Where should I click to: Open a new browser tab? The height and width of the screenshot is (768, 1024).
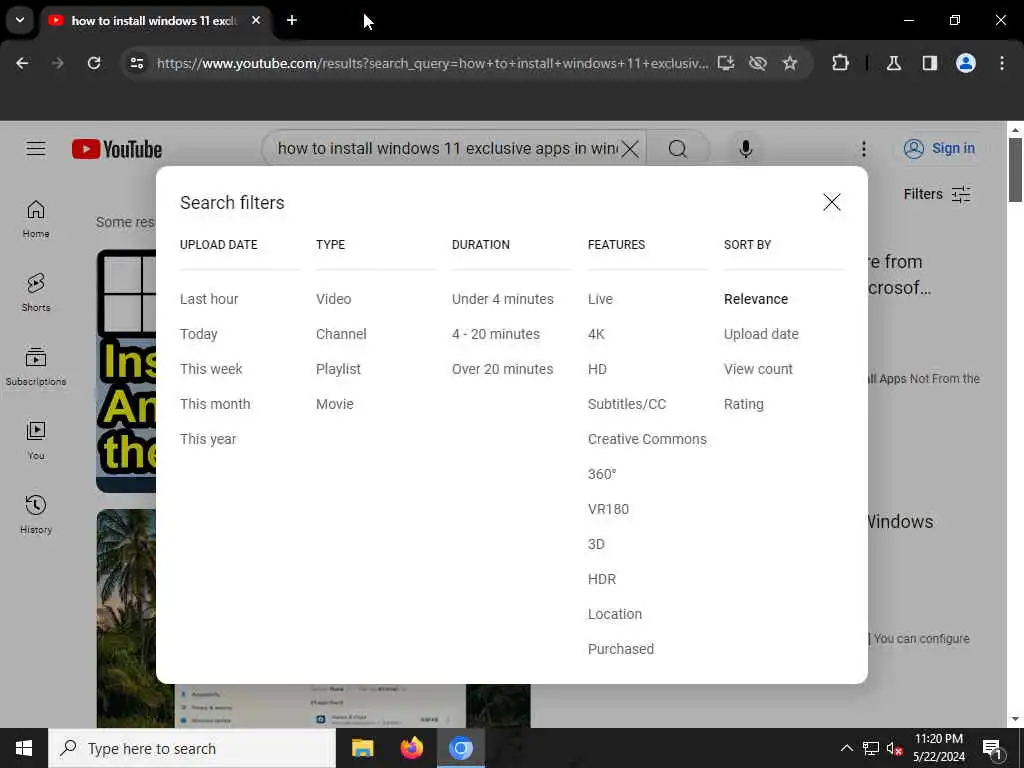(291, 20)
